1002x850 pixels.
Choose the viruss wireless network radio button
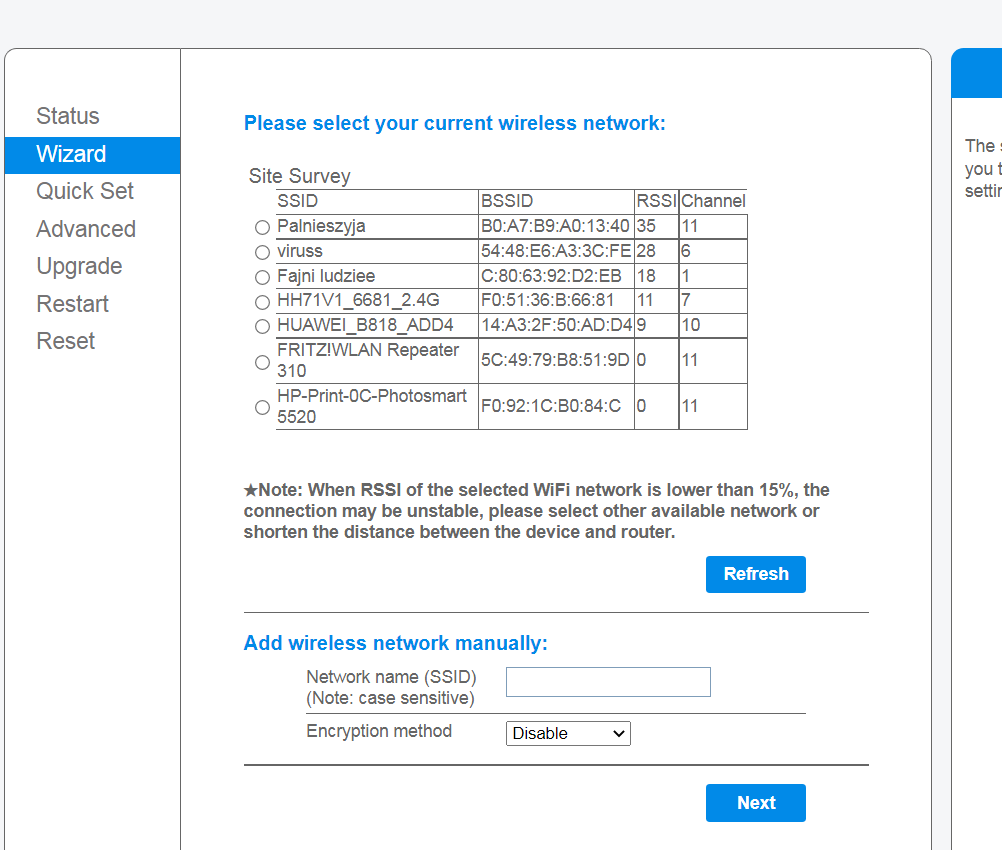coord(262,252)
